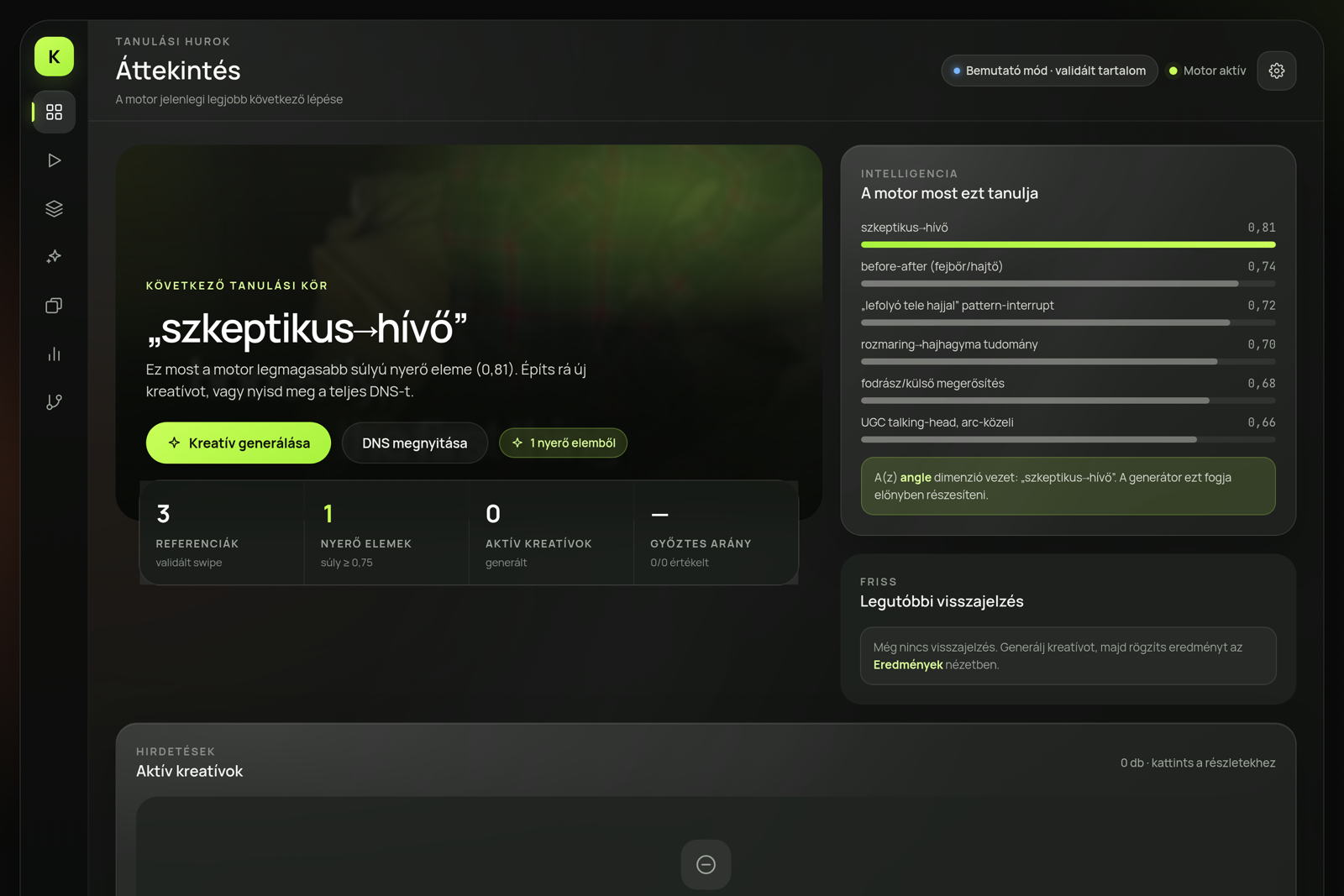Click the '1 nyerő elemből' chip
The image size is (1344, 896).
point(563,443)
